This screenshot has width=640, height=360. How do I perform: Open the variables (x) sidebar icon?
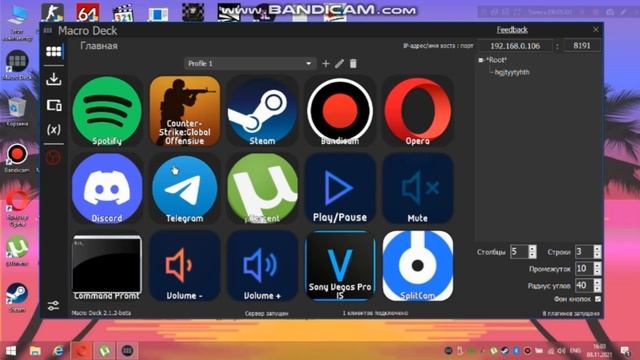[53, 130]
